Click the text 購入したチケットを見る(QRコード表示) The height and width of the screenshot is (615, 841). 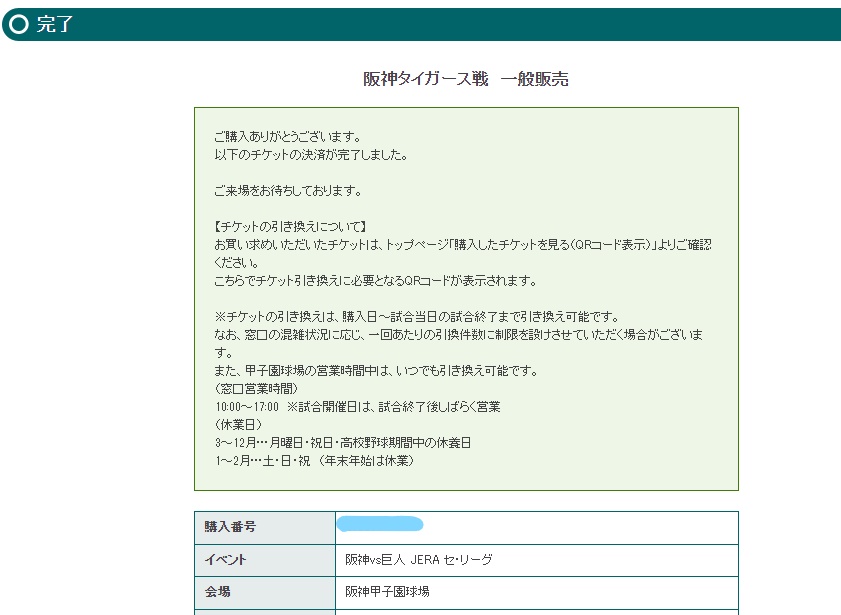tap(552, 245)
